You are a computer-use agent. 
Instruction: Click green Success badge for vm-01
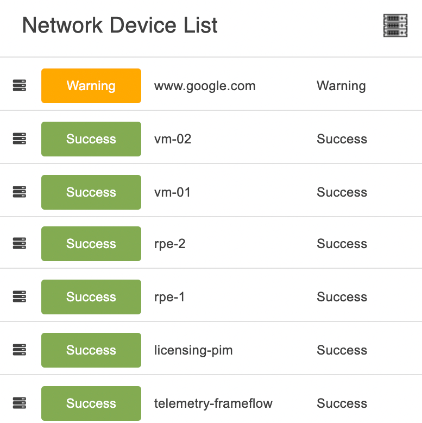coord(91,192)
